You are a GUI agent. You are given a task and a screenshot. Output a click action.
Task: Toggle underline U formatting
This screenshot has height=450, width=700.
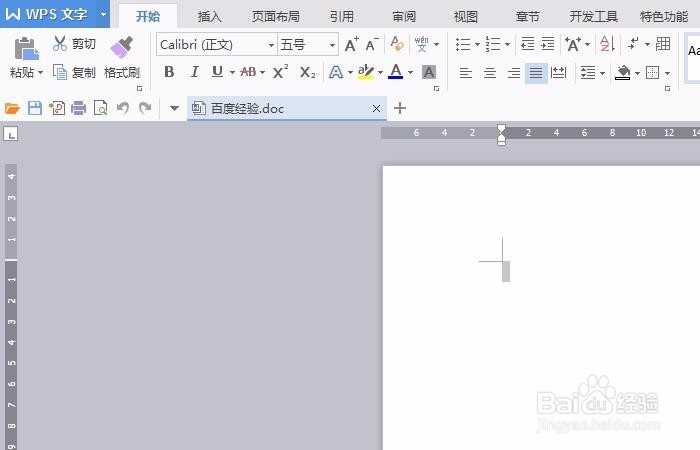click(x=217, y=72)
